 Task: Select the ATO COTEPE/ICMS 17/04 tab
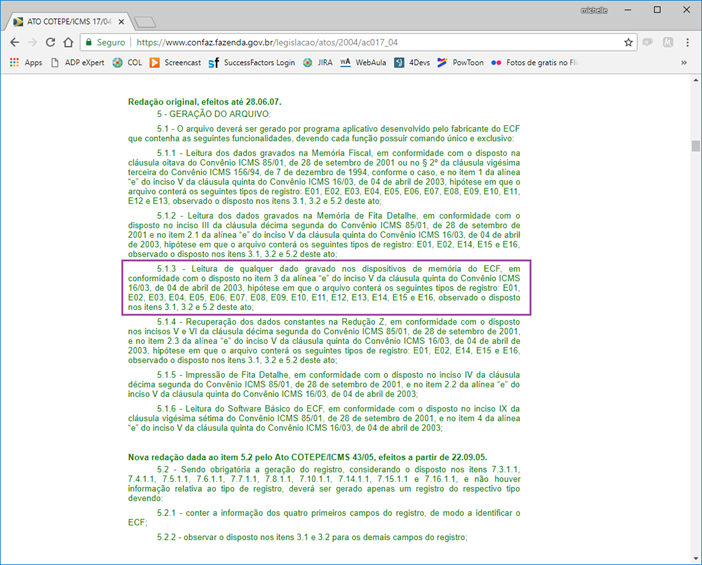[67, 21]
